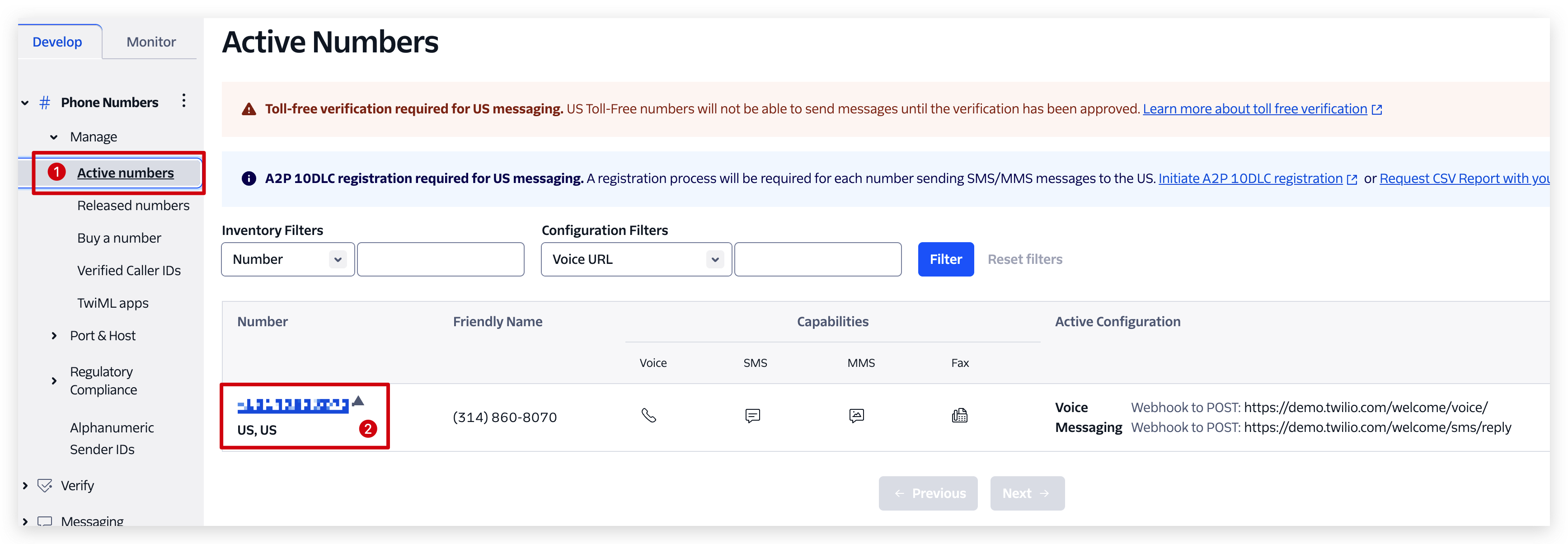The image size is (1568, 544).
Task: Click the warning triangle next to number
Action: pyautogui.click(x=358, y=400)
